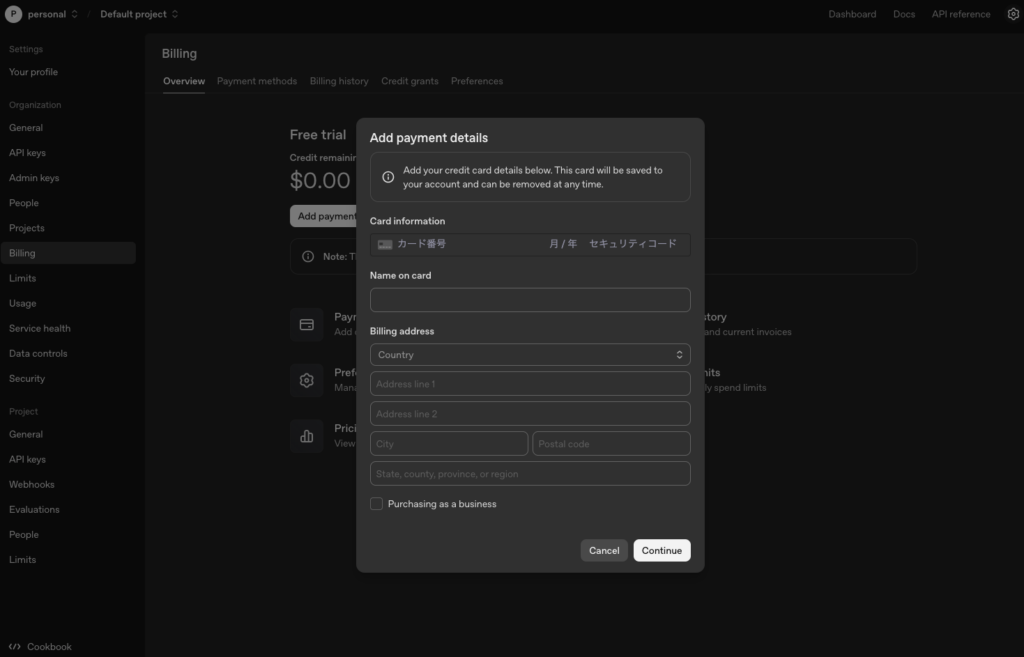The width and height of the screenshot is (1024, 657).
Task: Click the credit card icon in card number field
Action: (x=383, y=243)
